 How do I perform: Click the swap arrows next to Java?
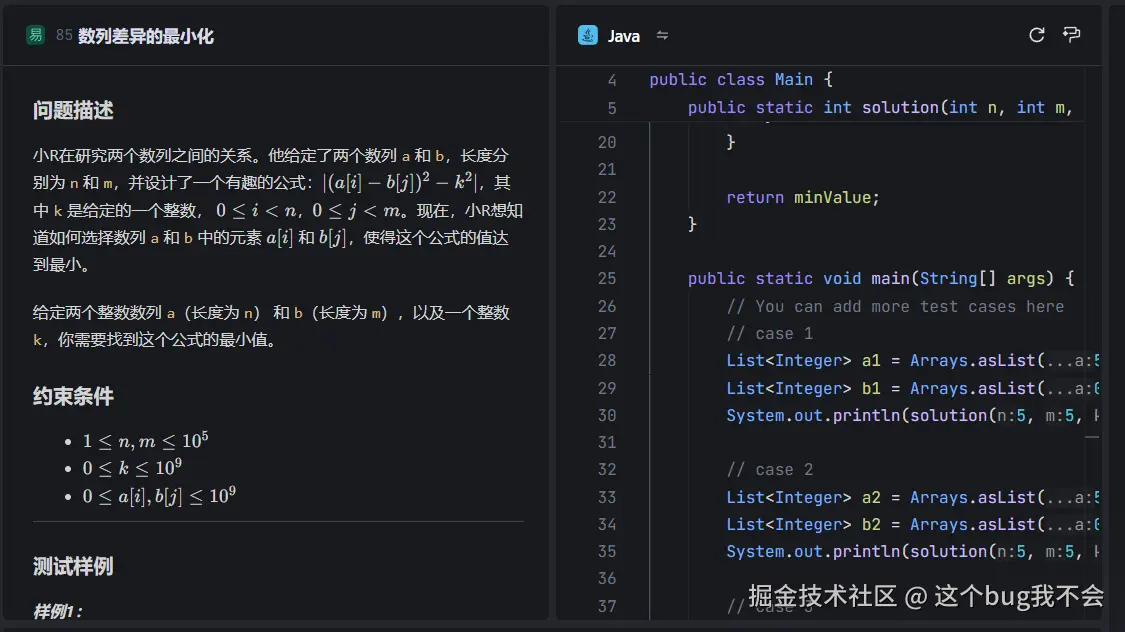coord(662,35)
